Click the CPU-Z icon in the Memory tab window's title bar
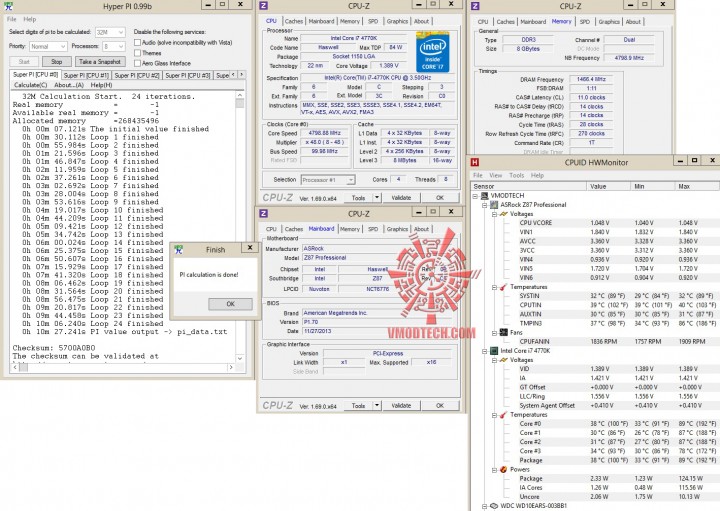The width and height of the screenshot is (720, 511). [475, 6]
